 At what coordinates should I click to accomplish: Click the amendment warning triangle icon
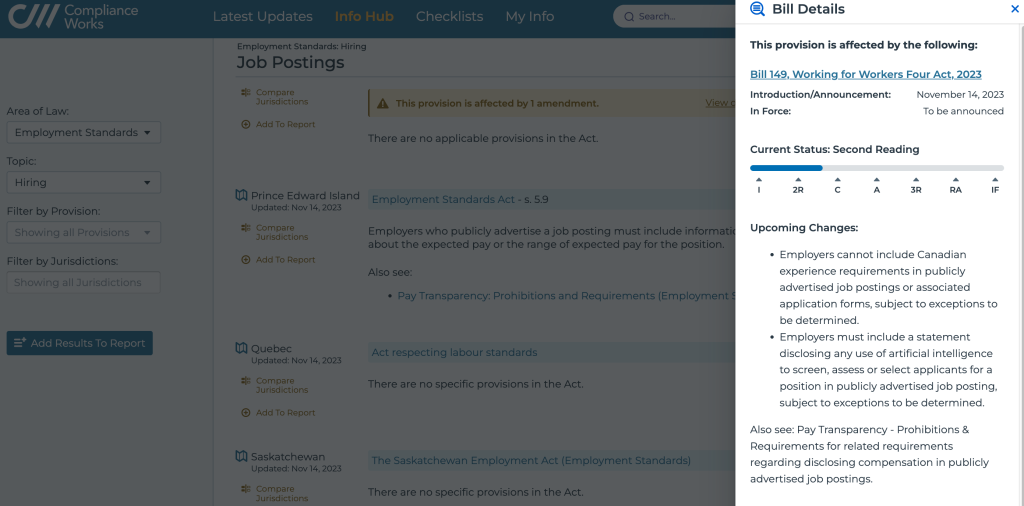[x=383, y=103]
